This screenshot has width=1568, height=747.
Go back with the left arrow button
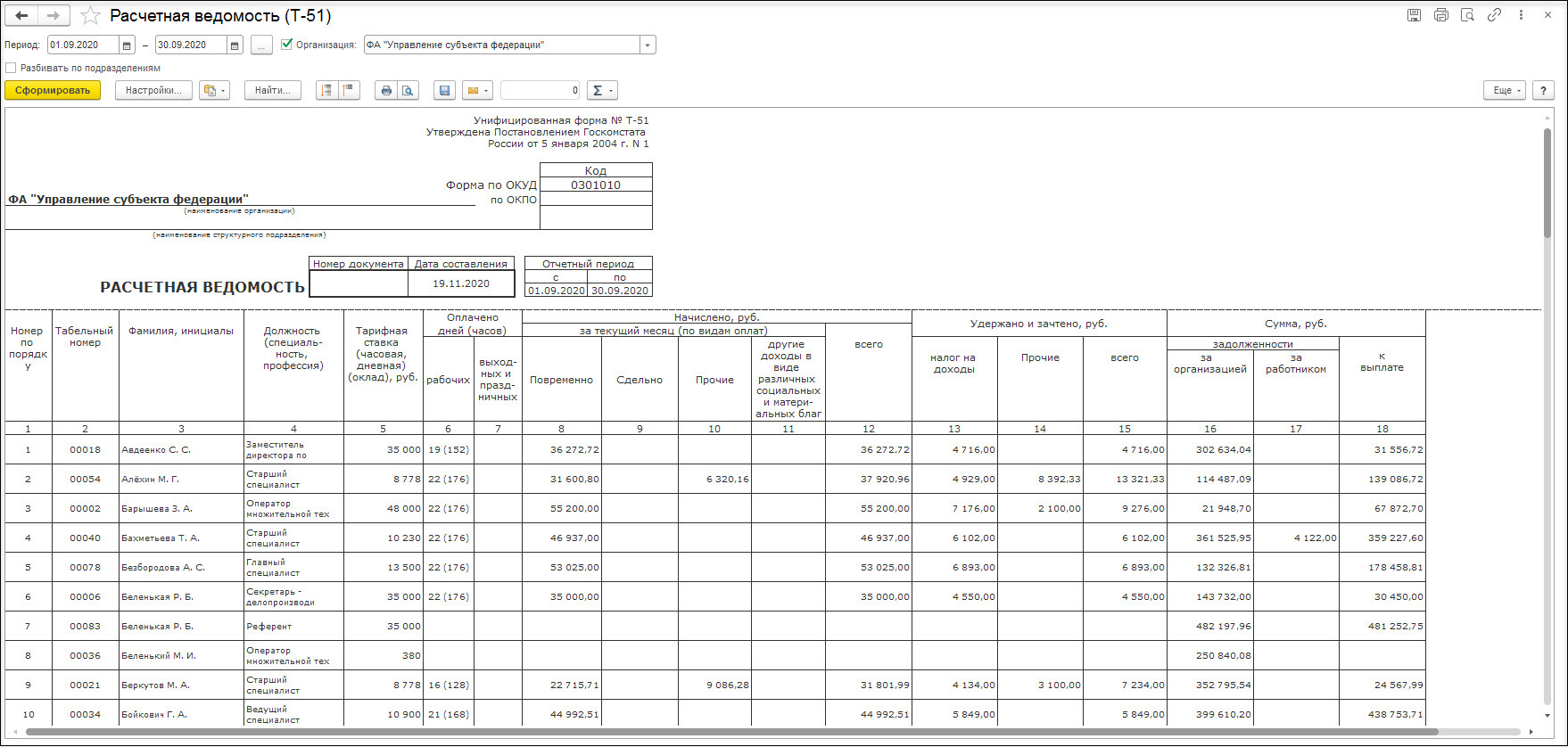tap(22, 15)
